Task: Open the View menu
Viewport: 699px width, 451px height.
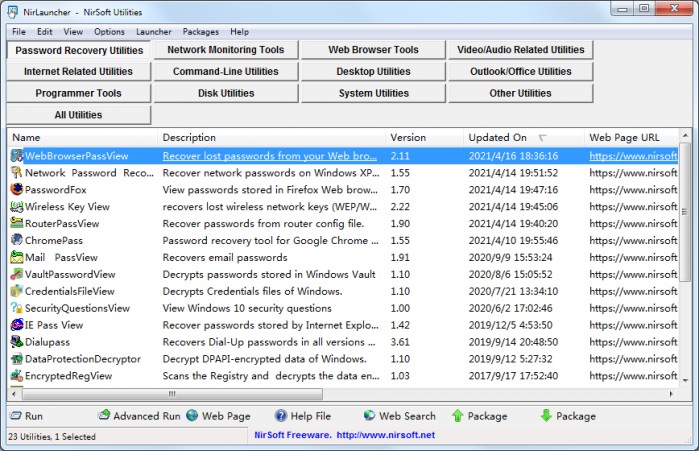Action: click(73, 32)
